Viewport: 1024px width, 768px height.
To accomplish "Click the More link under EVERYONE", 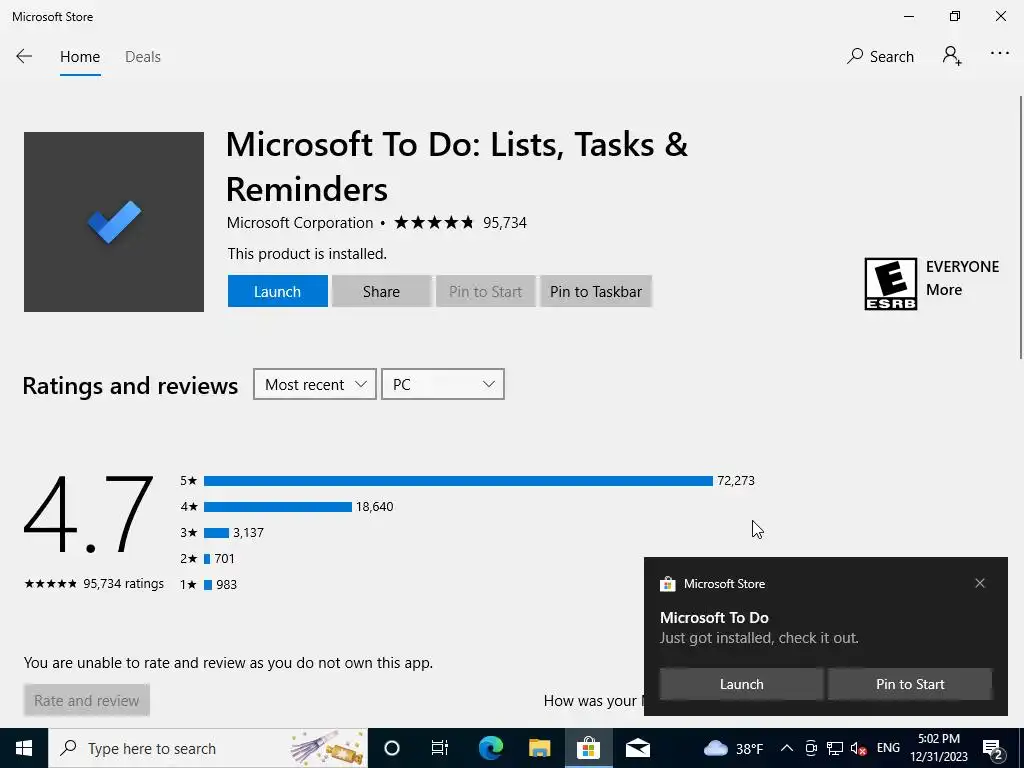I will [944, 289].
